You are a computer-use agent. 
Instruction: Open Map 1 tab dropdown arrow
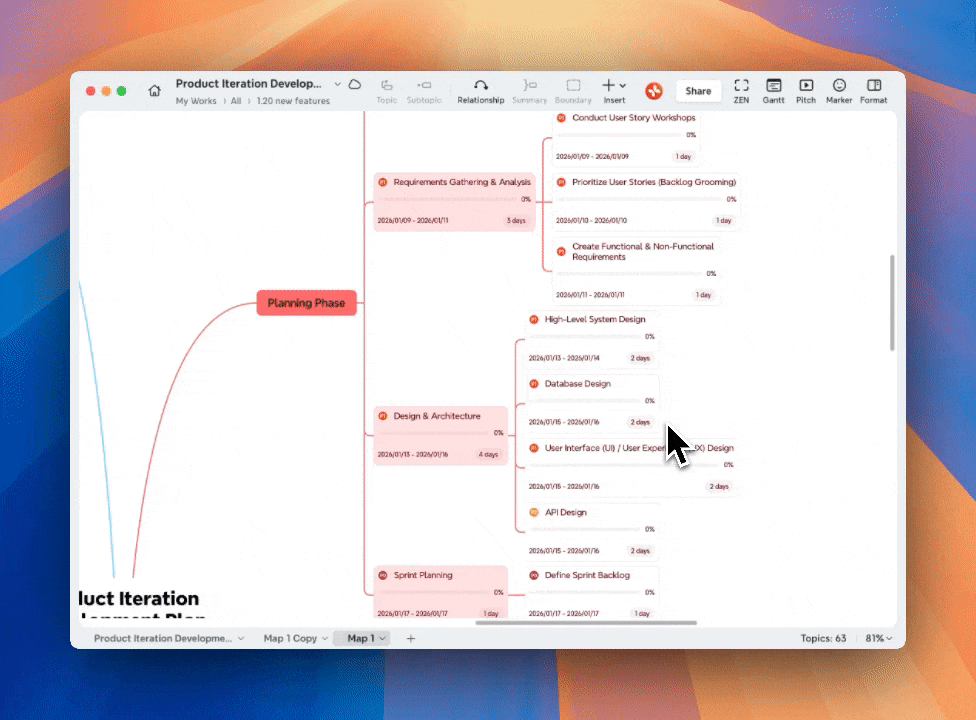pos(383,638)
